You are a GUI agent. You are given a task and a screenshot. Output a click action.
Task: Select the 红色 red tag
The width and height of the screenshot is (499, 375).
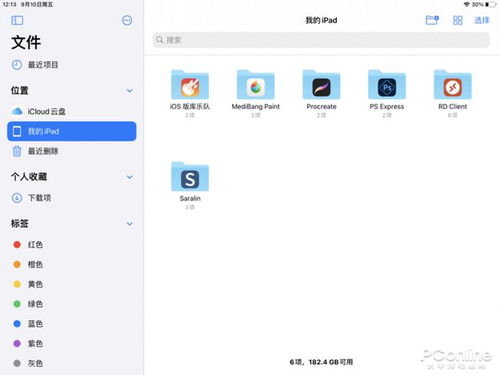tap(72, 245)
